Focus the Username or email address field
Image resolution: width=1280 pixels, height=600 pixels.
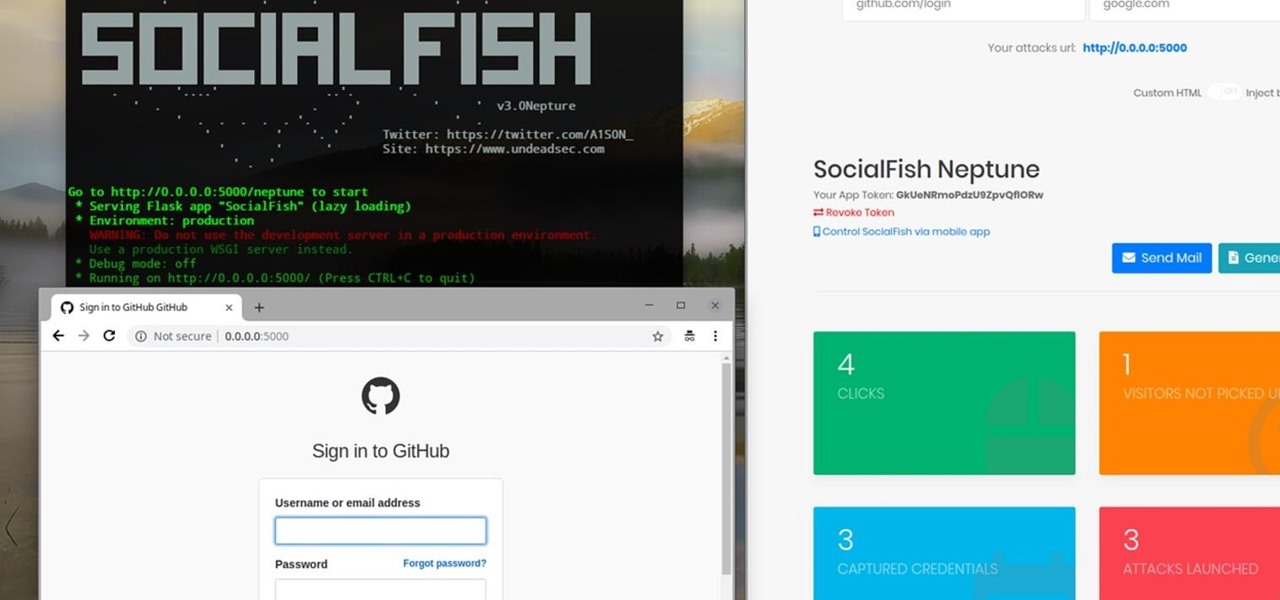coord(380,530)
